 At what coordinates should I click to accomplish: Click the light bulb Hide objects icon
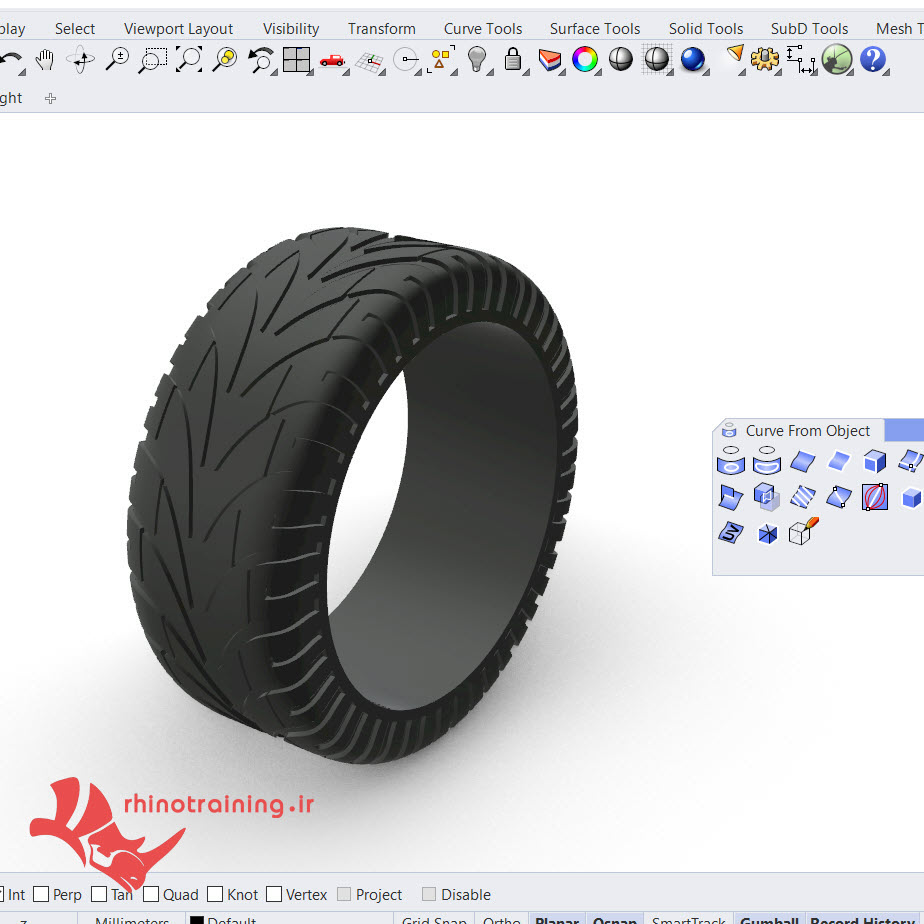[477, 61]
